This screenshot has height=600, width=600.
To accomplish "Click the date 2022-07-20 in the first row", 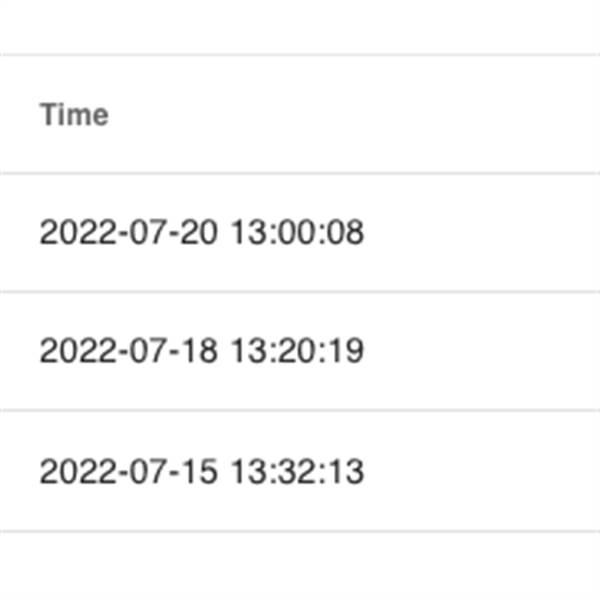I will point(129,232).
